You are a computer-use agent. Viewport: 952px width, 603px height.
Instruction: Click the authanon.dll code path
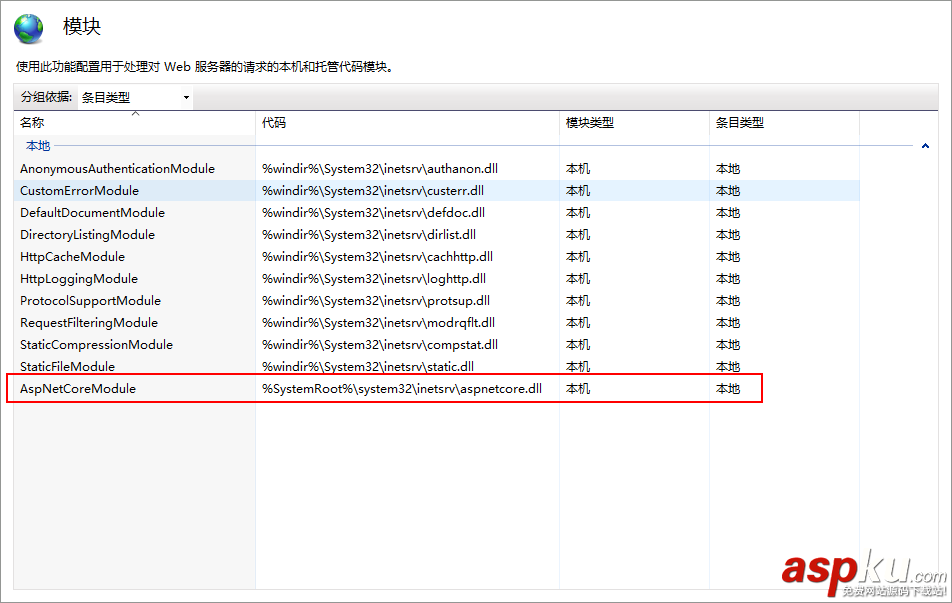coord(380,169)
